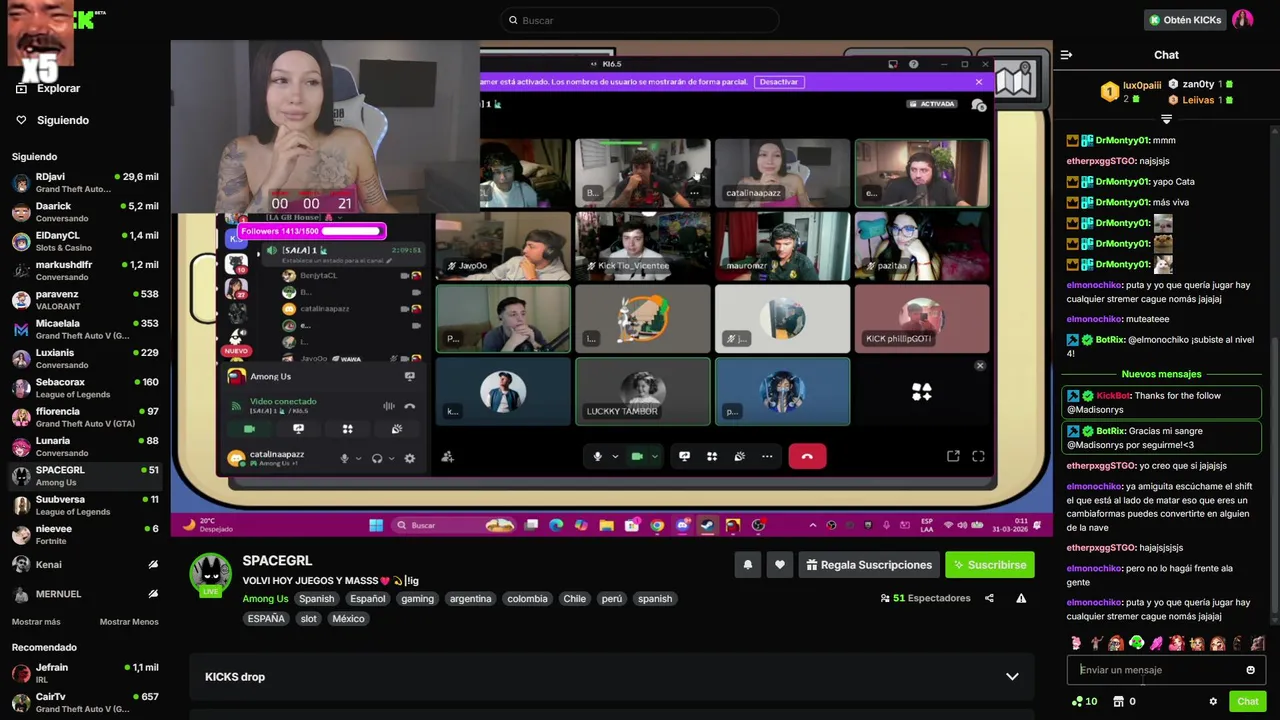Click red Discord hang up button
1280x720 pixels.
807,457
